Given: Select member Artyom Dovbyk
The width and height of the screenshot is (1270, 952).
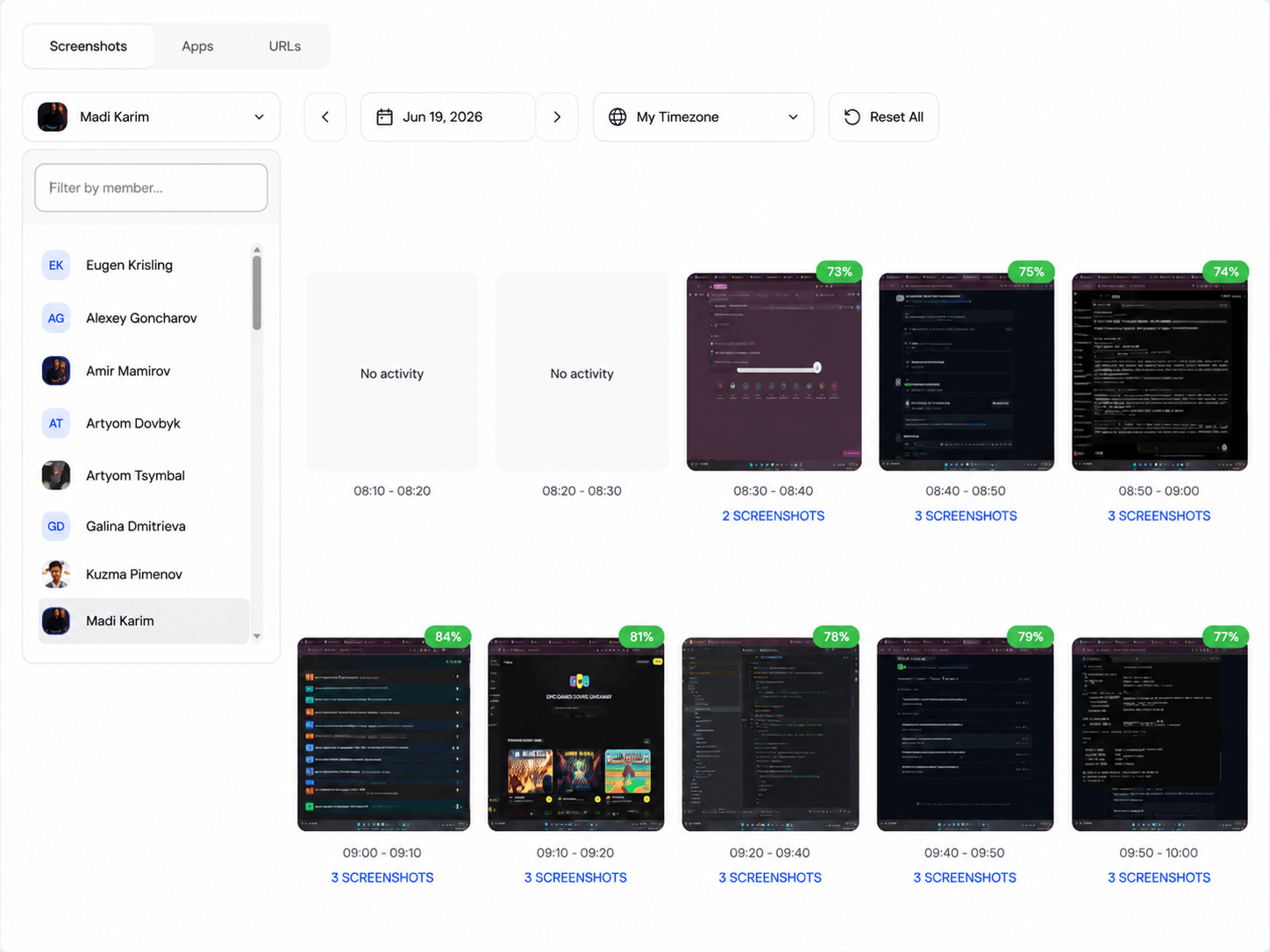Looking at the screenshot, I should coord(144,423).
